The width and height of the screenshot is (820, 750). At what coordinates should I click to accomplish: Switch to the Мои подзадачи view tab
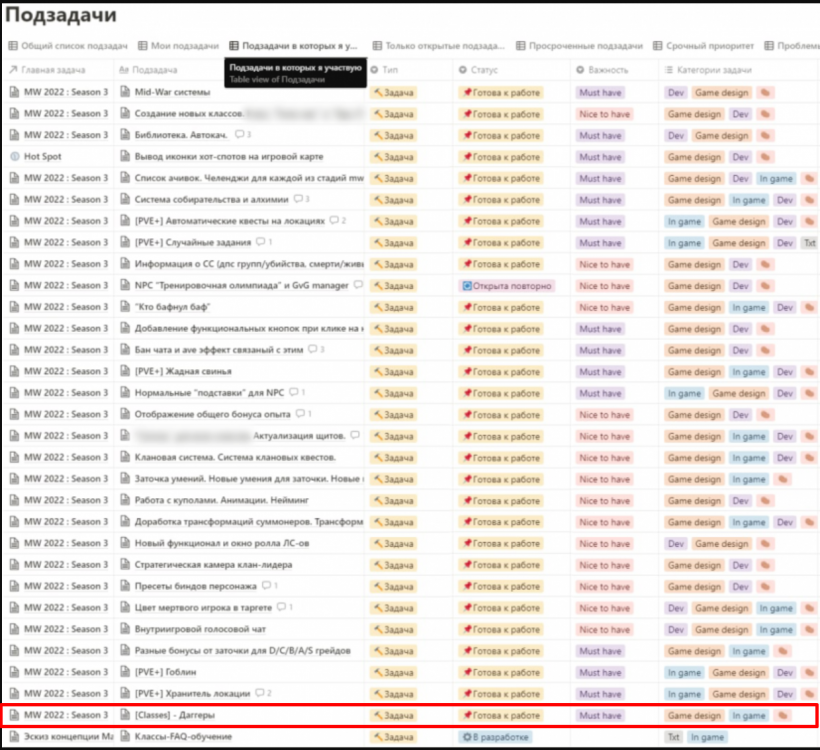click(184, 46)
